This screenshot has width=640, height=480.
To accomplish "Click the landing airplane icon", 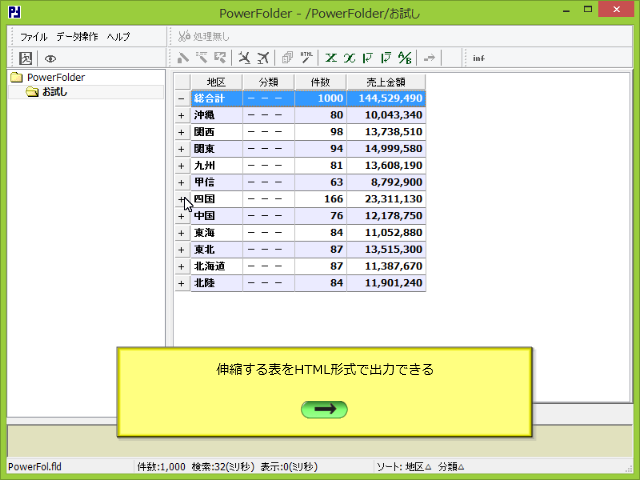I will click(x=244, y=58).
